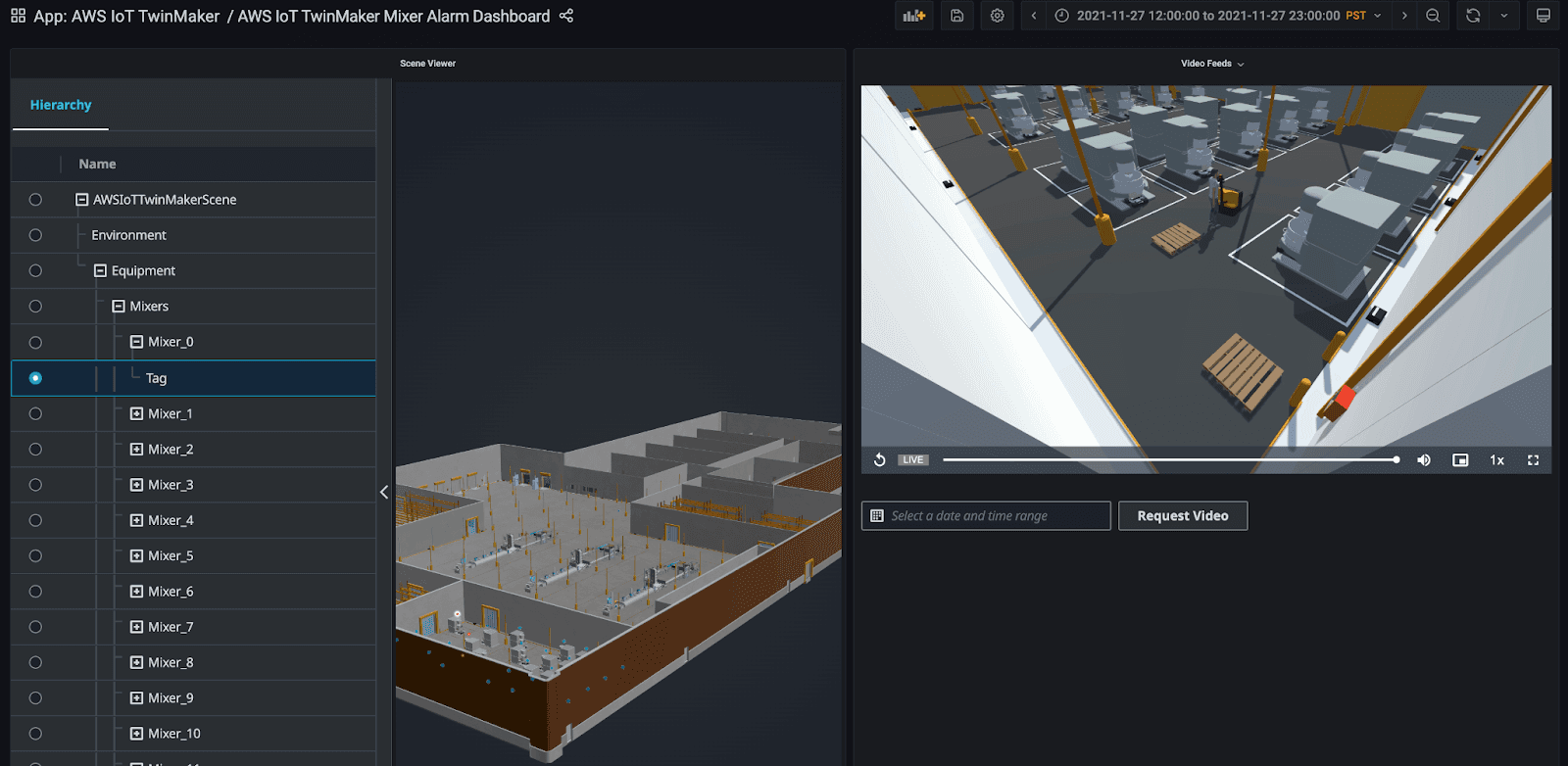Mute the video feed volume
The image size is (1568, 766).
[x=1424, y=460]
